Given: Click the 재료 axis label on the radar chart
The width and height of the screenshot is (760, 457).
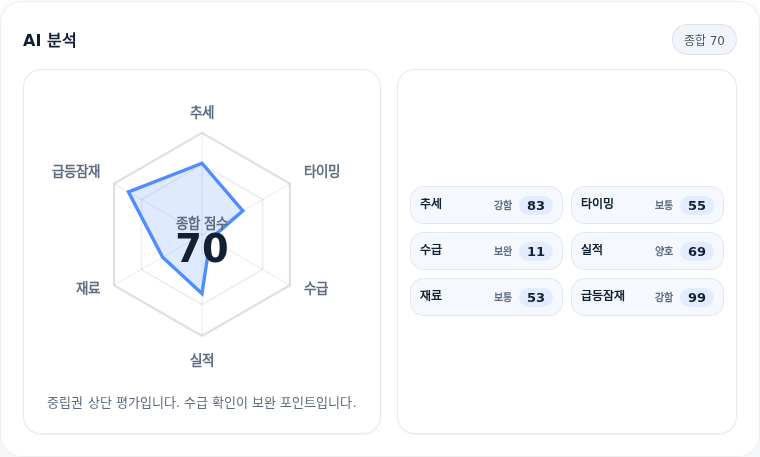Looking at the screenshot, I should pos(88,288).
